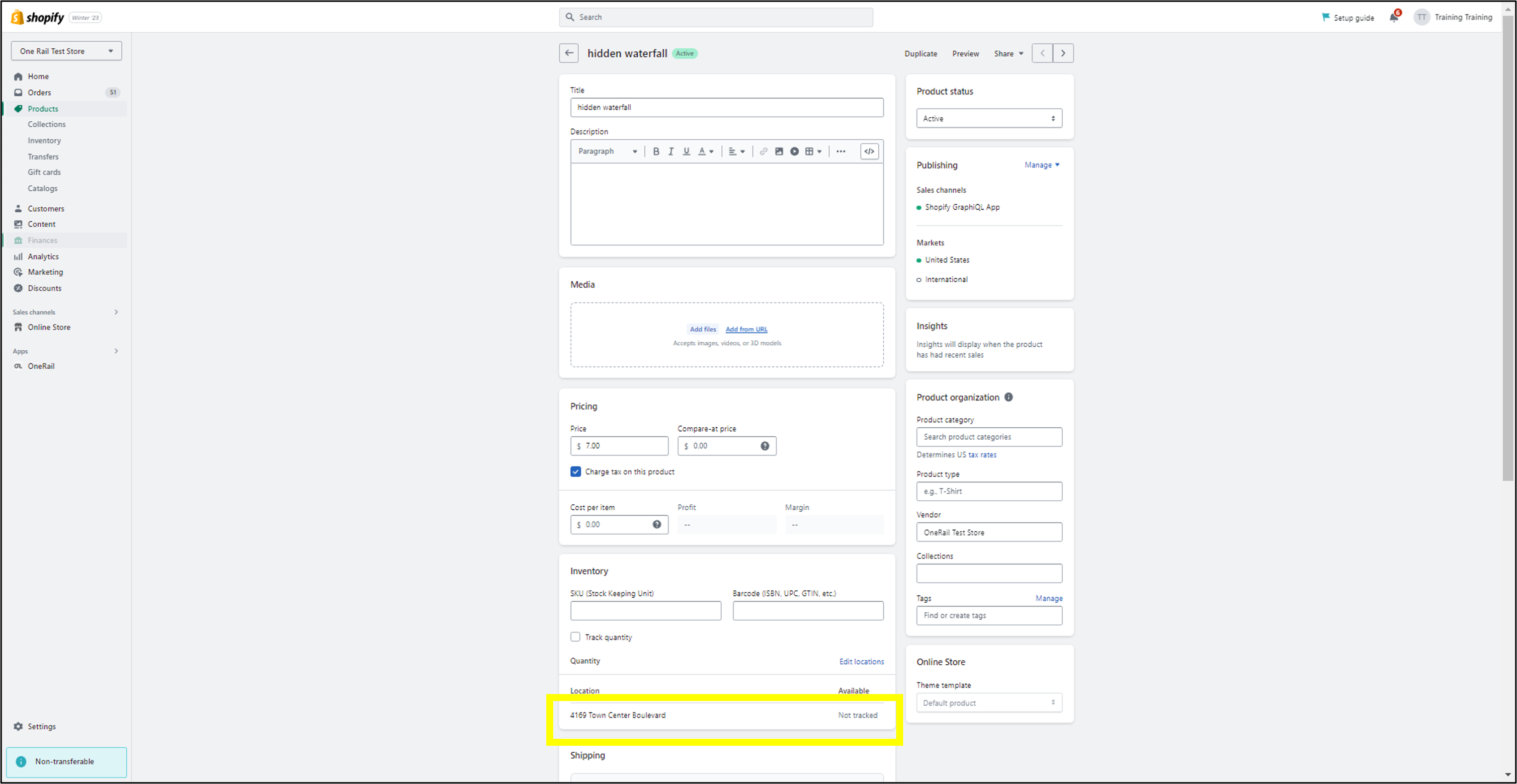Viewport: 1517px width, 784px height.
Task: Uncheck Charge tax on this product
Action: pos(576,471)
